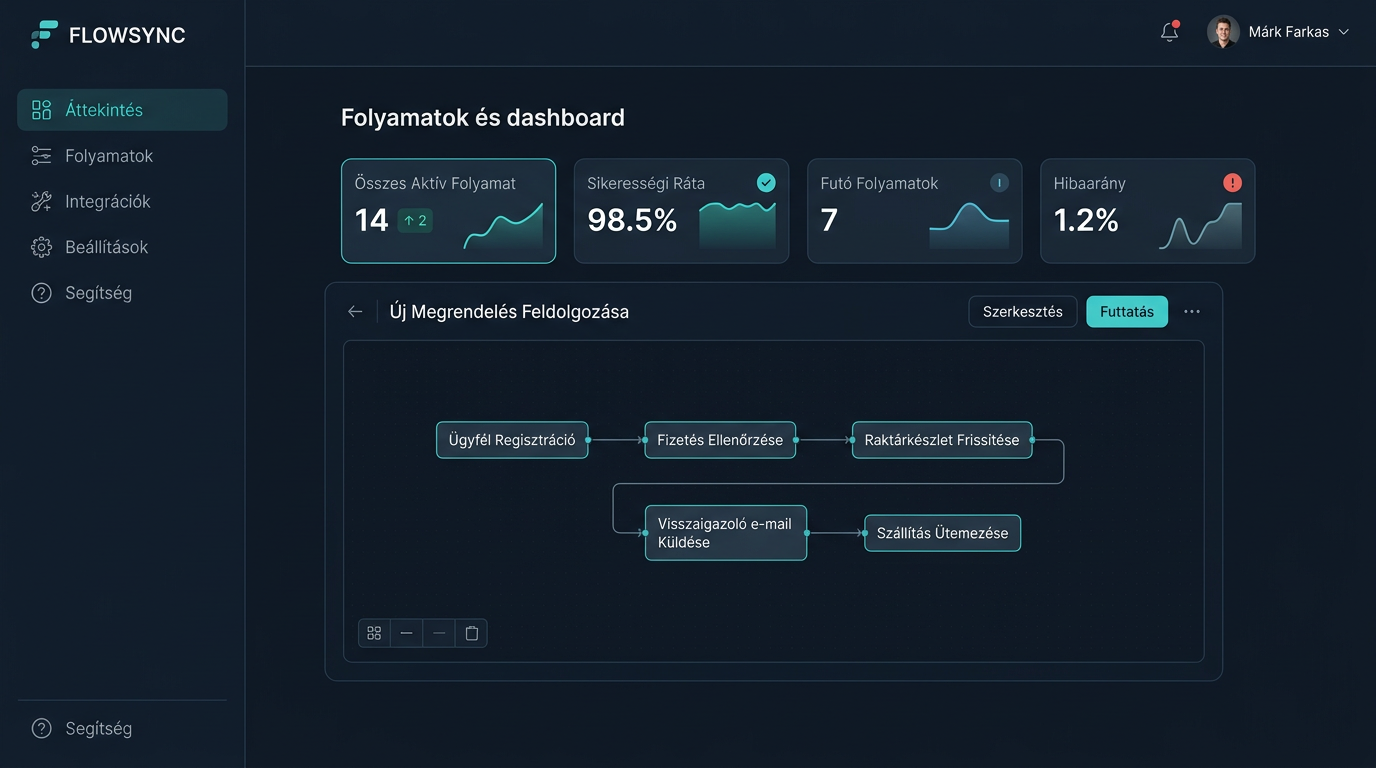Click the Beállítások gear icon
Screen dimensions: 1376x768
coord(41,247)
